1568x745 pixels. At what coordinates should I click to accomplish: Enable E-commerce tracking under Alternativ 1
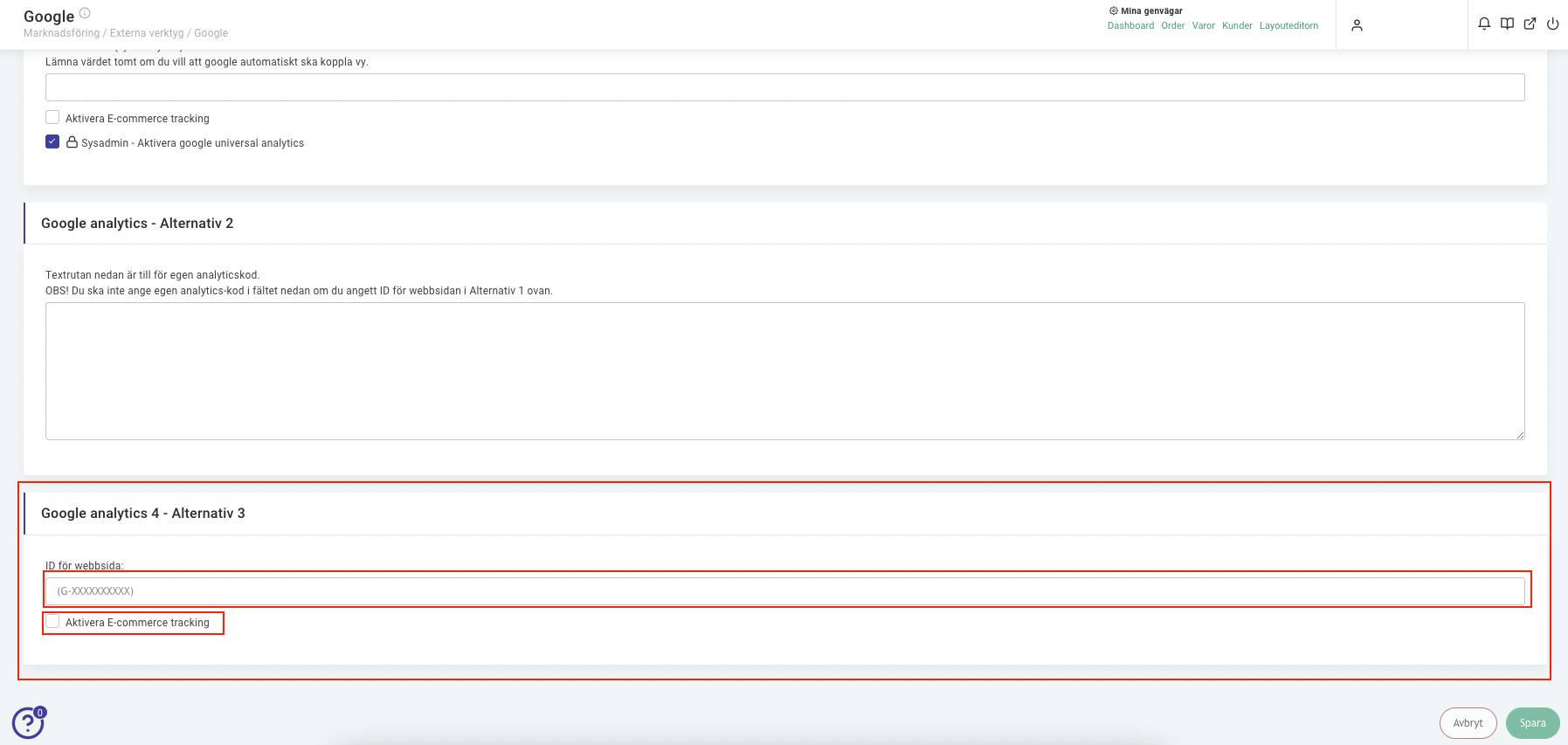point(52,117)
